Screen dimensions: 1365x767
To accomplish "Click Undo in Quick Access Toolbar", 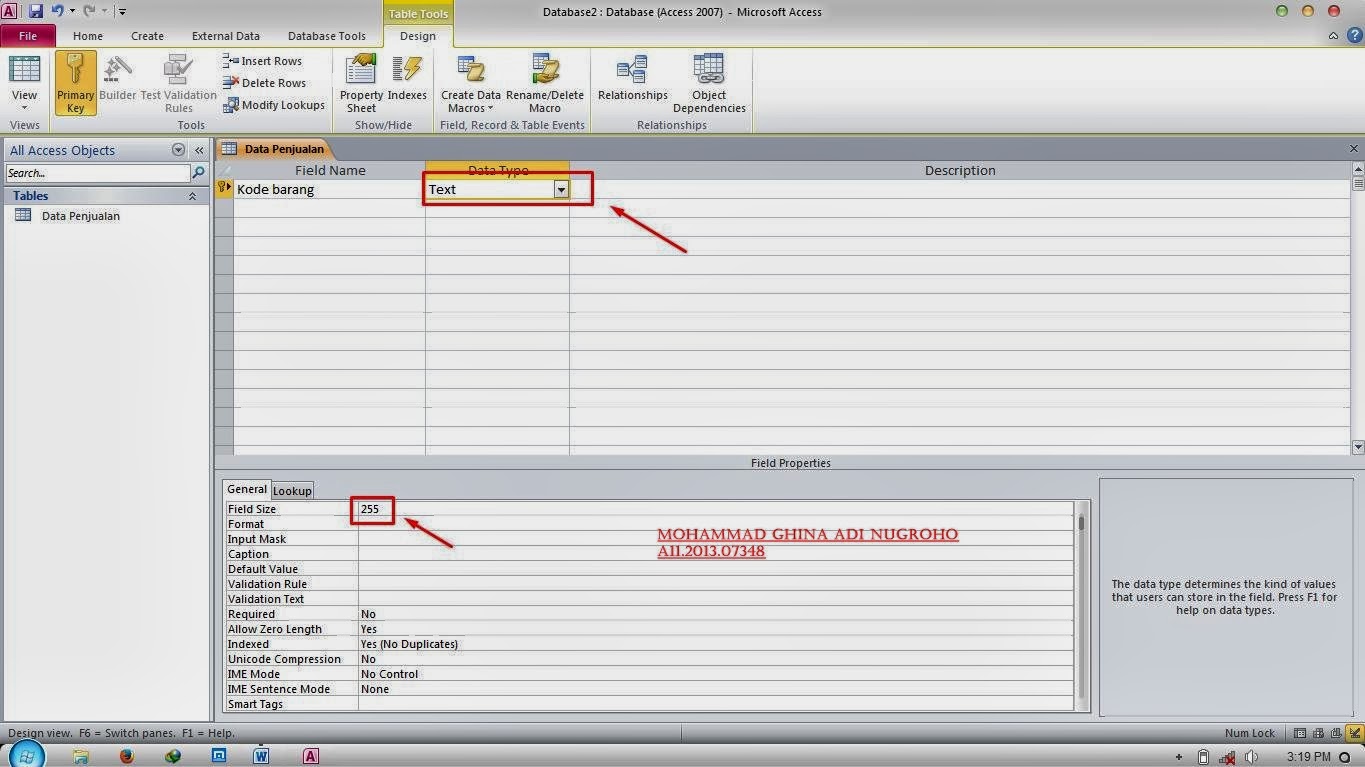I will pos(58,11).
